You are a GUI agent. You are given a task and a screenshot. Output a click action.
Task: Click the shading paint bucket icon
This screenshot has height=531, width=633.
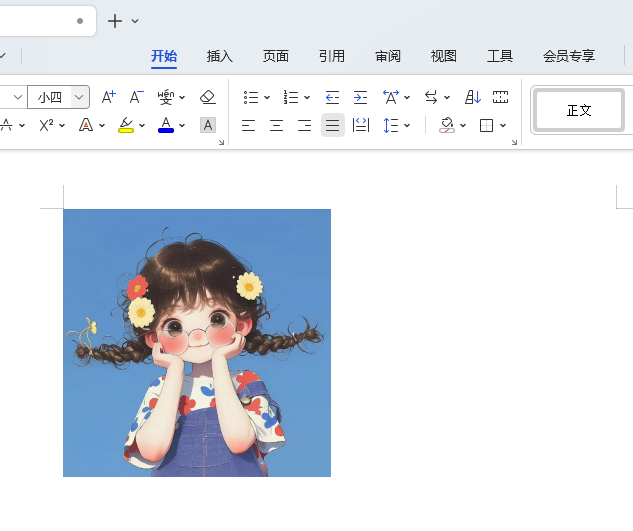coord(447,125)
